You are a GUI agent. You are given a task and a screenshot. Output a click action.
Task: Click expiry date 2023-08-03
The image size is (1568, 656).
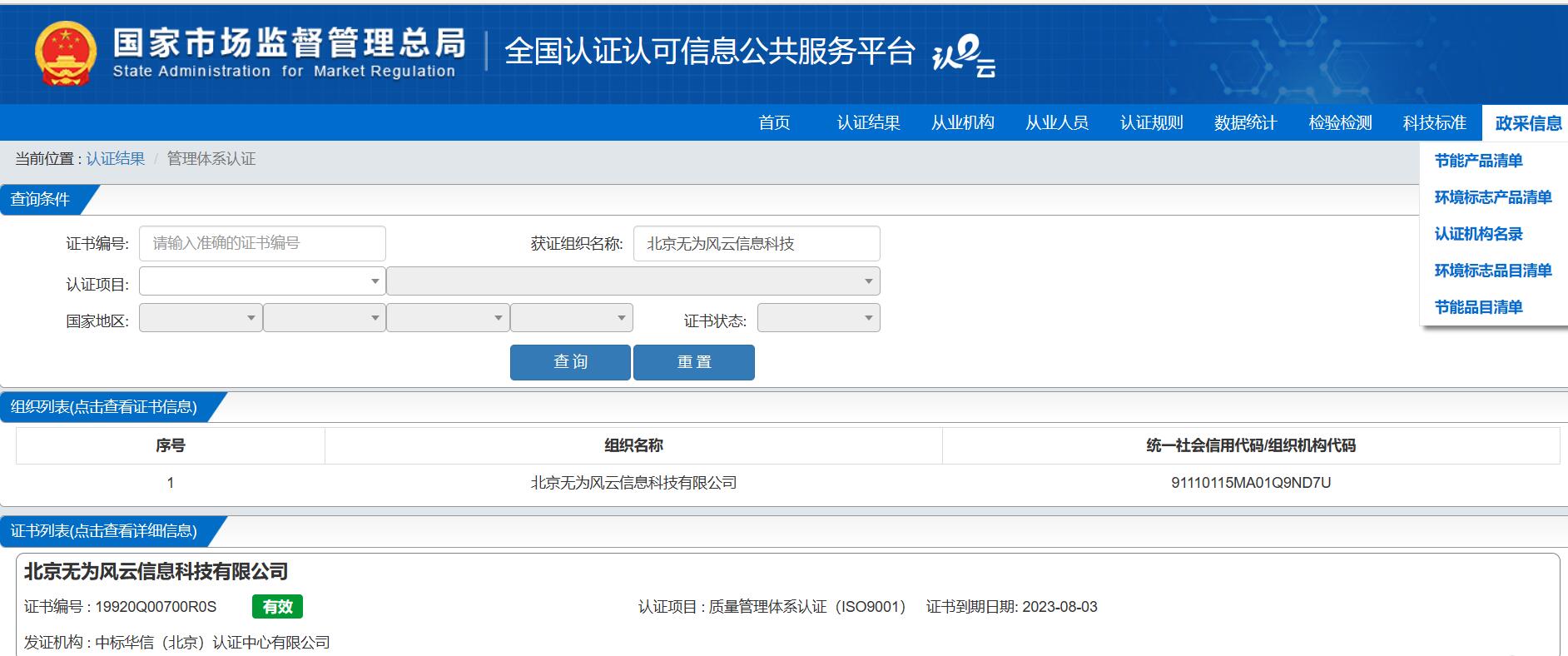tap(1059, 607)
